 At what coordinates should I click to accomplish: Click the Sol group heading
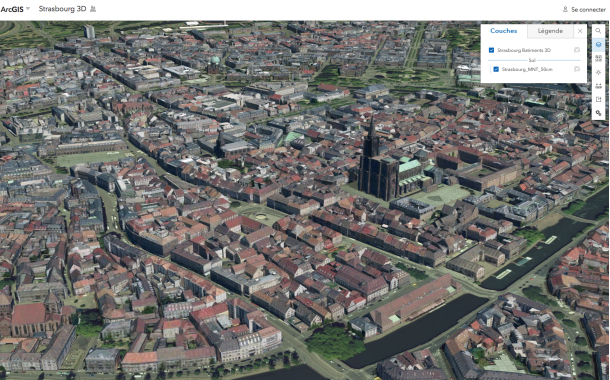coord(532,60)
